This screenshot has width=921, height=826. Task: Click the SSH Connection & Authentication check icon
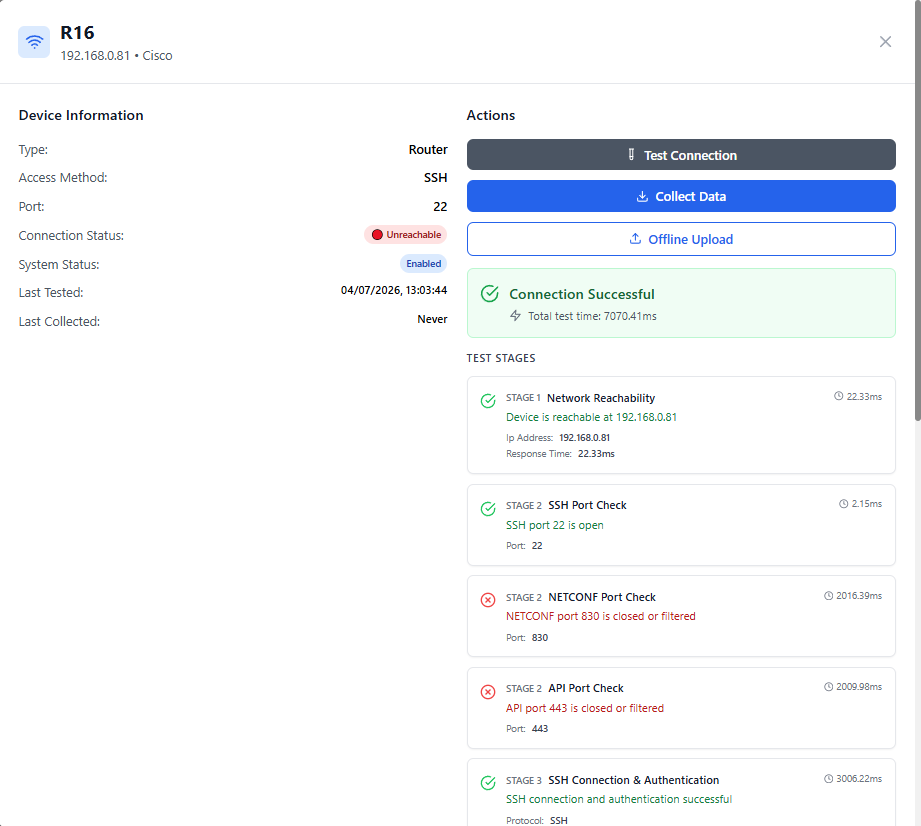488,783
